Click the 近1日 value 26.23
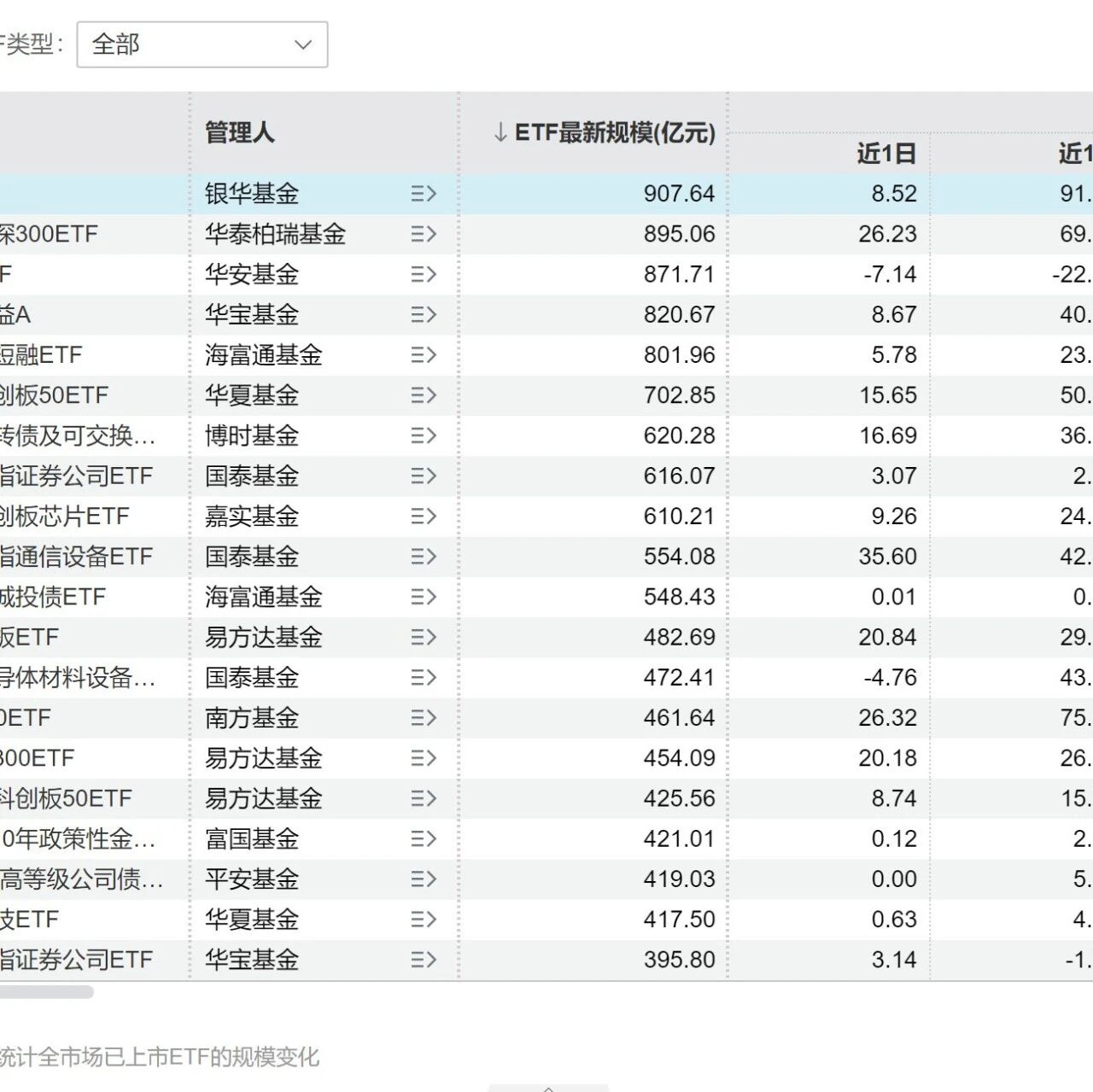 point(887,234)
